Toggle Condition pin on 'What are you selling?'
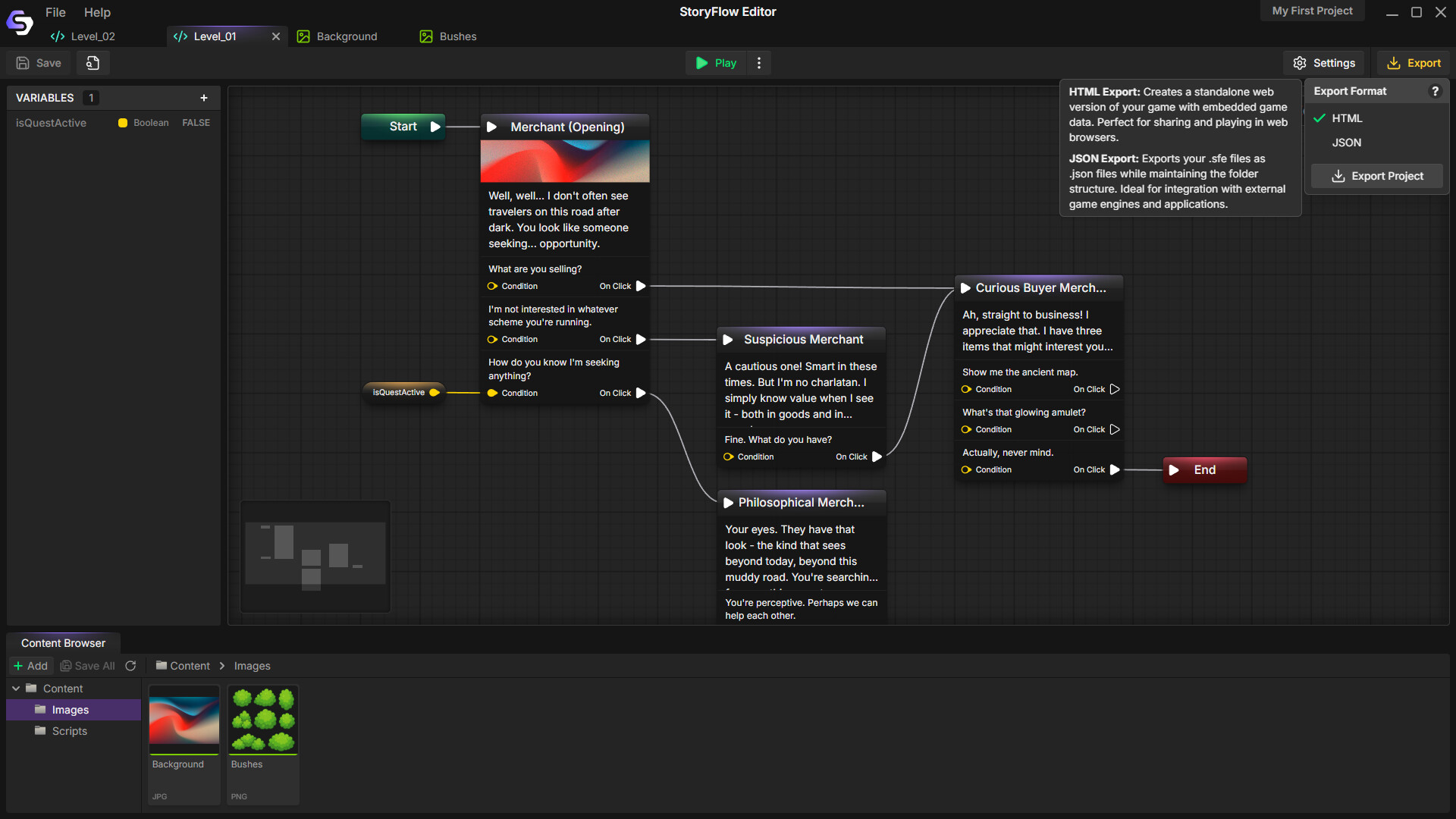The width and height of the screenshot is (1456, 819). (x=493, y=286)
